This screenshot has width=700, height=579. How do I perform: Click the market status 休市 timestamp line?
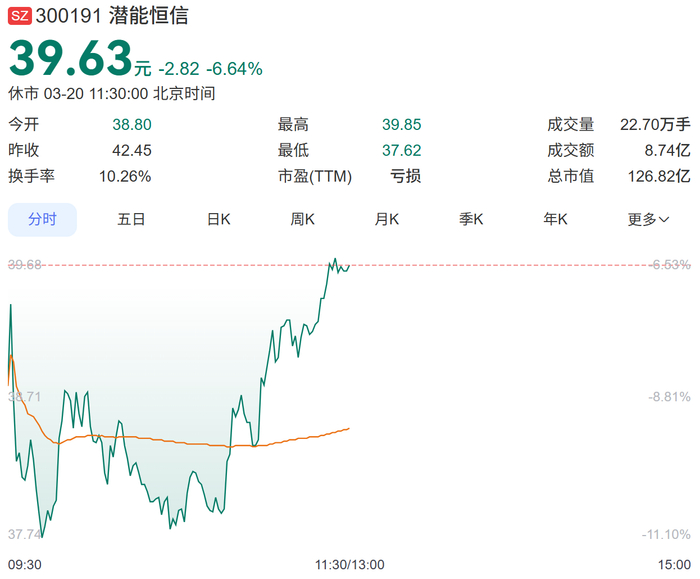point(112,94)
